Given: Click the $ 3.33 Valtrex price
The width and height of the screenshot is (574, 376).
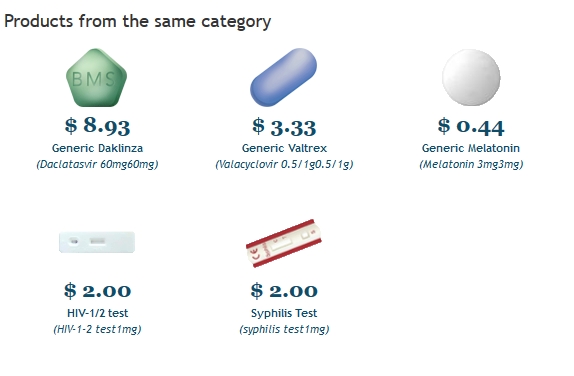Looking at the screenshot, I should coord(284,127).
